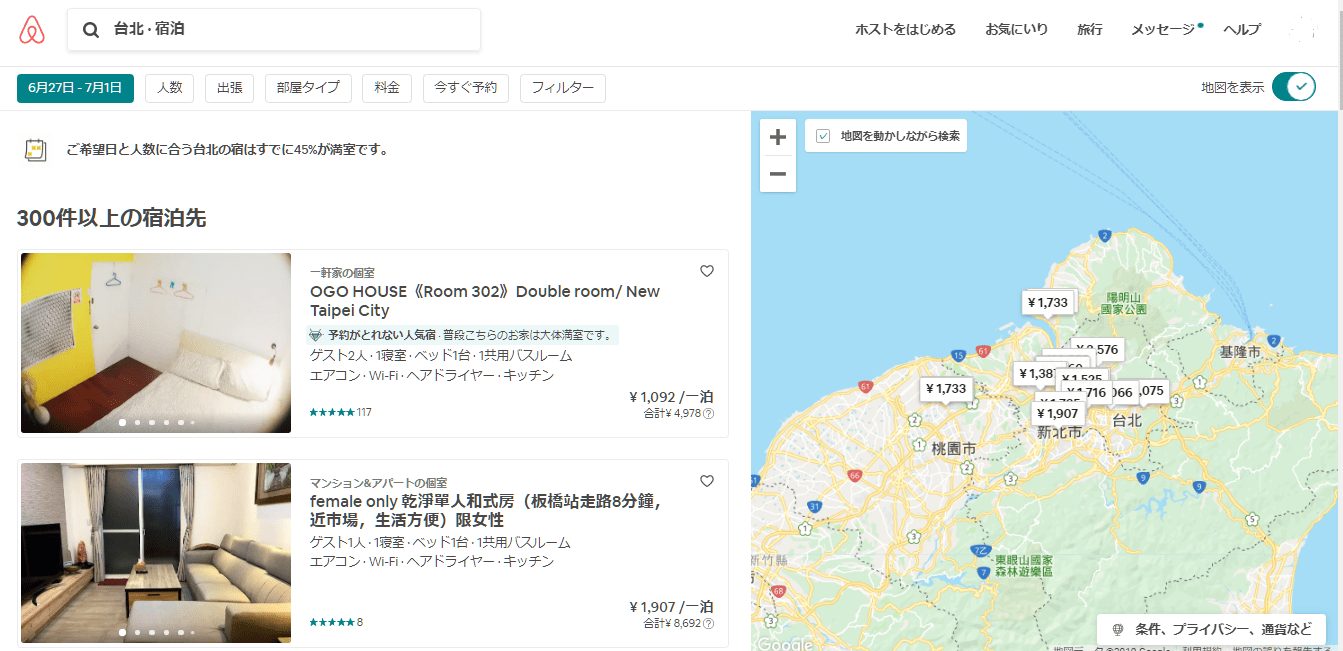Zoom out the map with minus button

click(778, 174)
